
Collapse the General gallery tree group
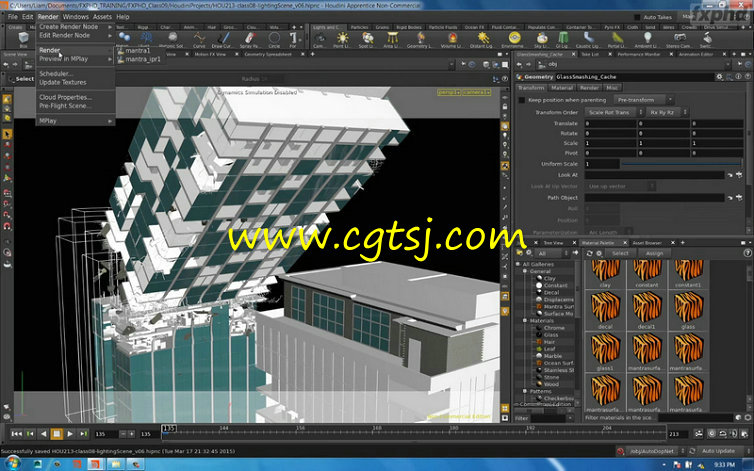click(525, 271)
